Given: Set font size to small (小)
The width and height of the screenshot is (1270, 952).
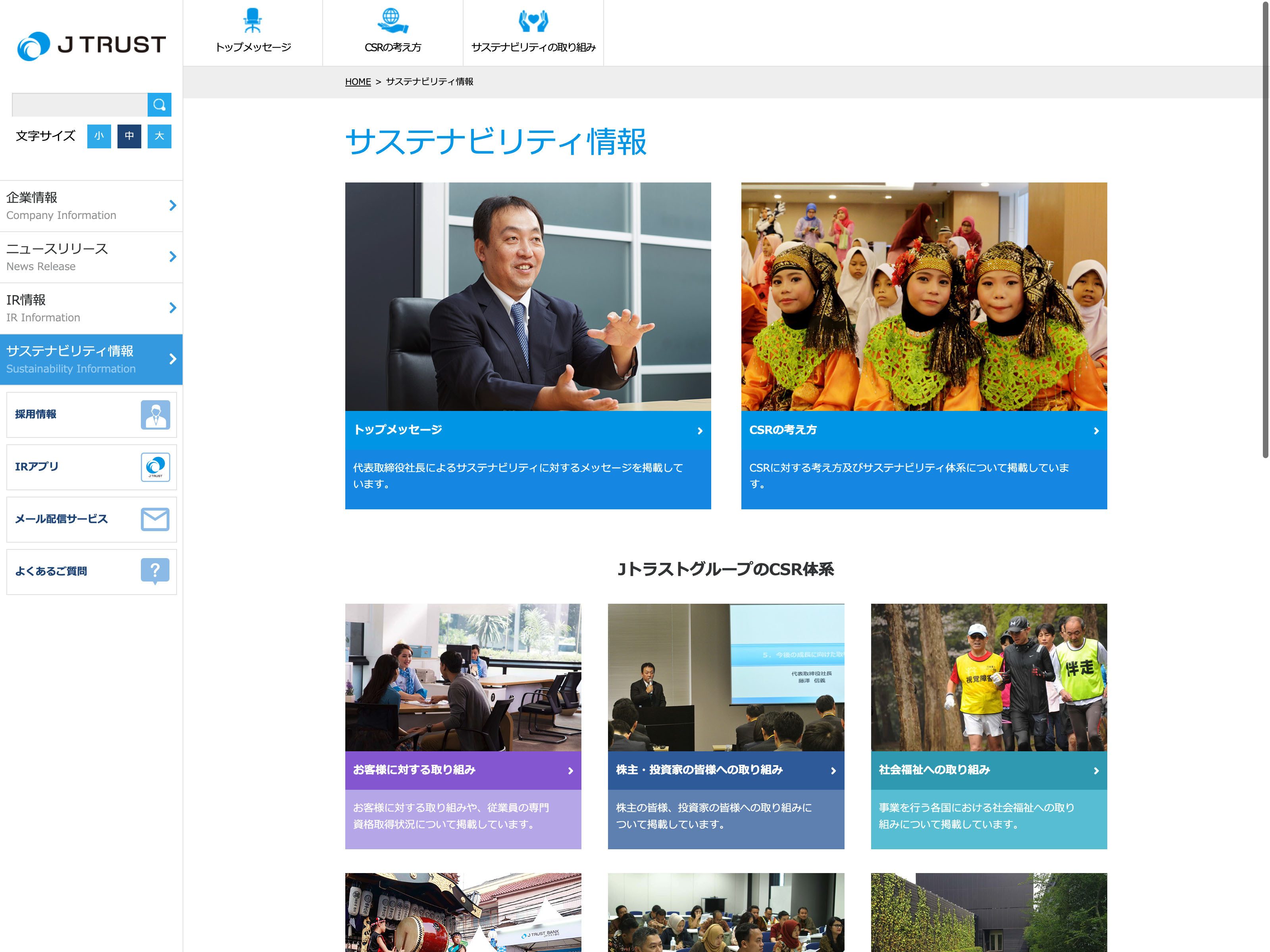Looking at the screenshot, I should tap(99, 136).
